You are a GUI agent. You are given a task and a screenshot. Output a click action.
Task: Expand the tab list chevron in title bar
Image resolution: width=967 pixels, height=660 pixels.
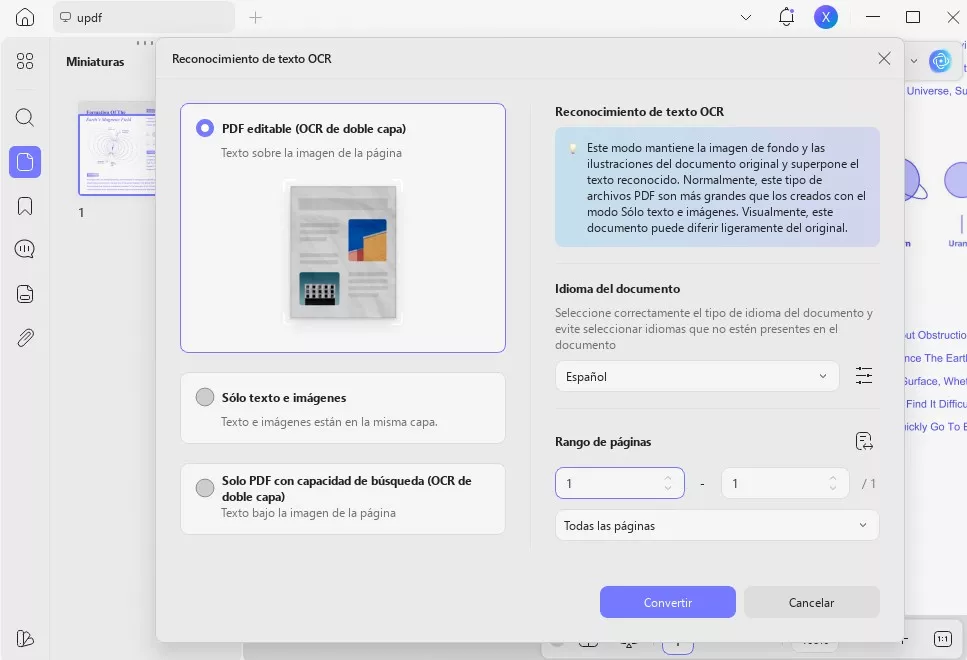tap(746, 17)
